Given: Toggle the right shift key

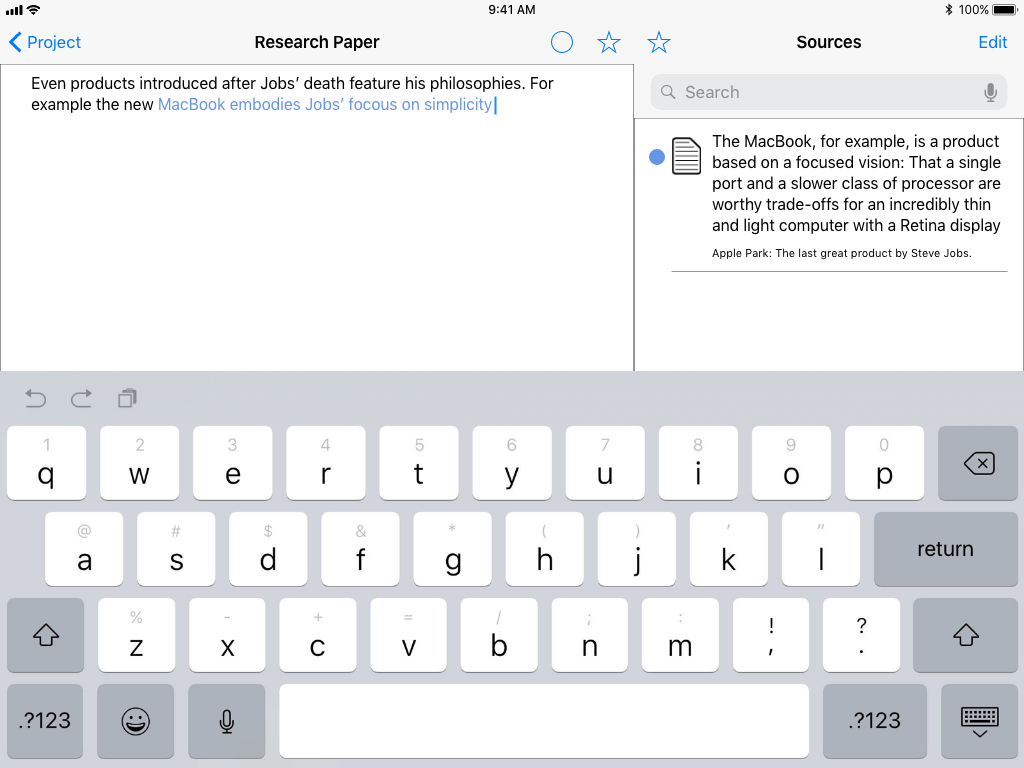Looking at the screenshot, I should [x=965, y=635].
